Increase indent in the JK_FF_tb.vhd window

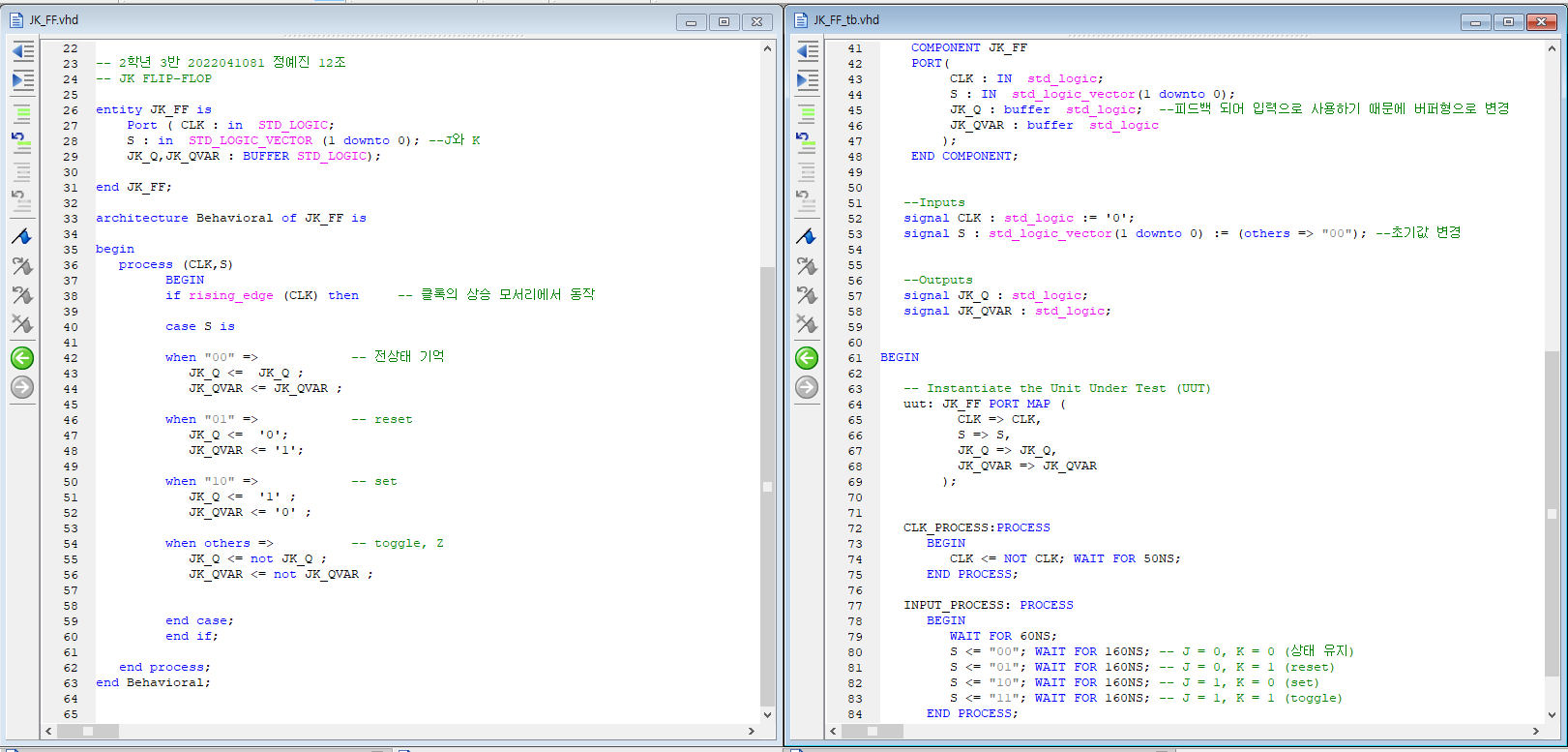pyautogui.click(x=807, y=80)
